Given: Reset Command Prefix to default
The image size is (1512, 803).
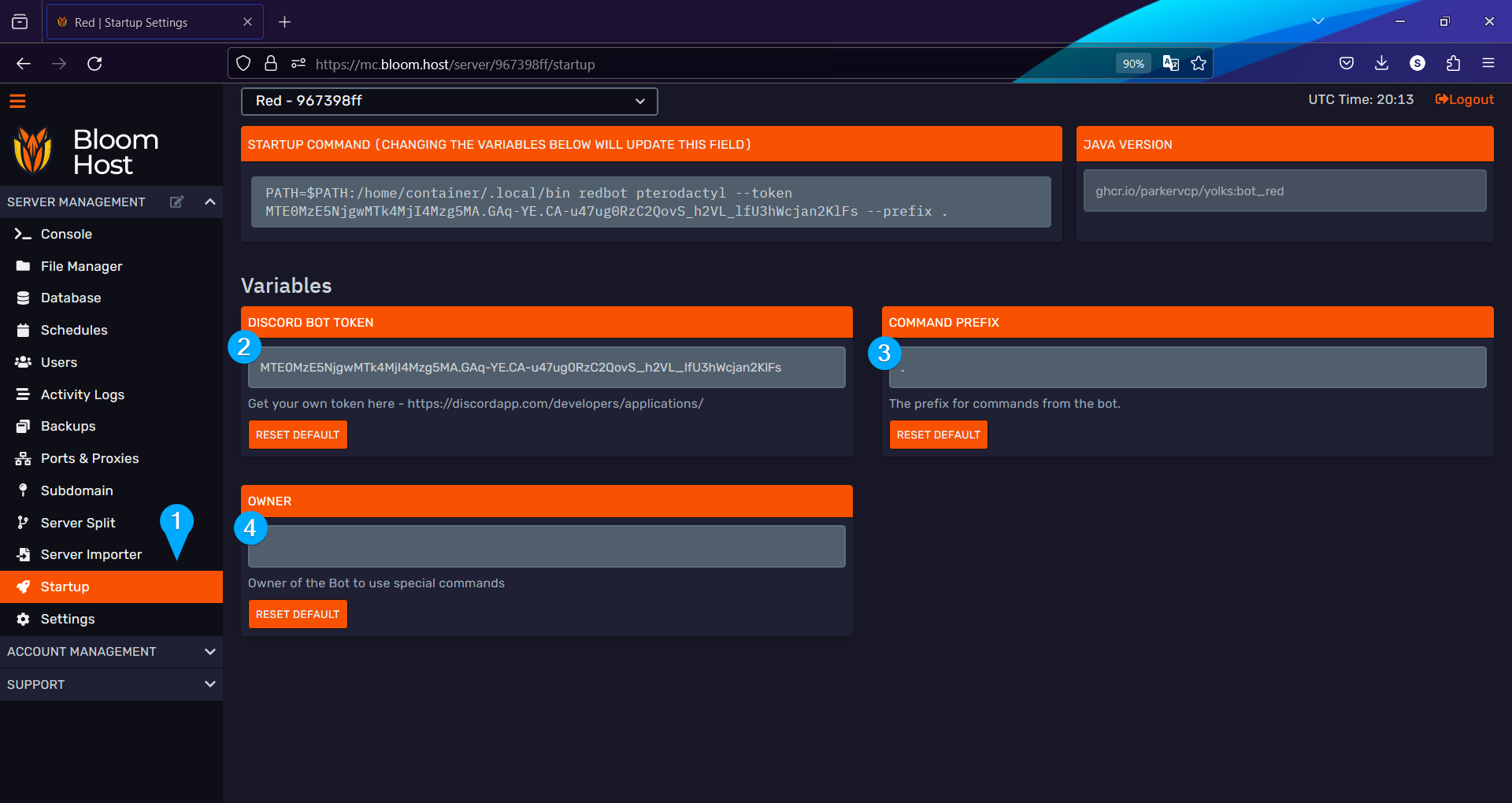Looking at the screenshot, I should [x=938, y=435].
